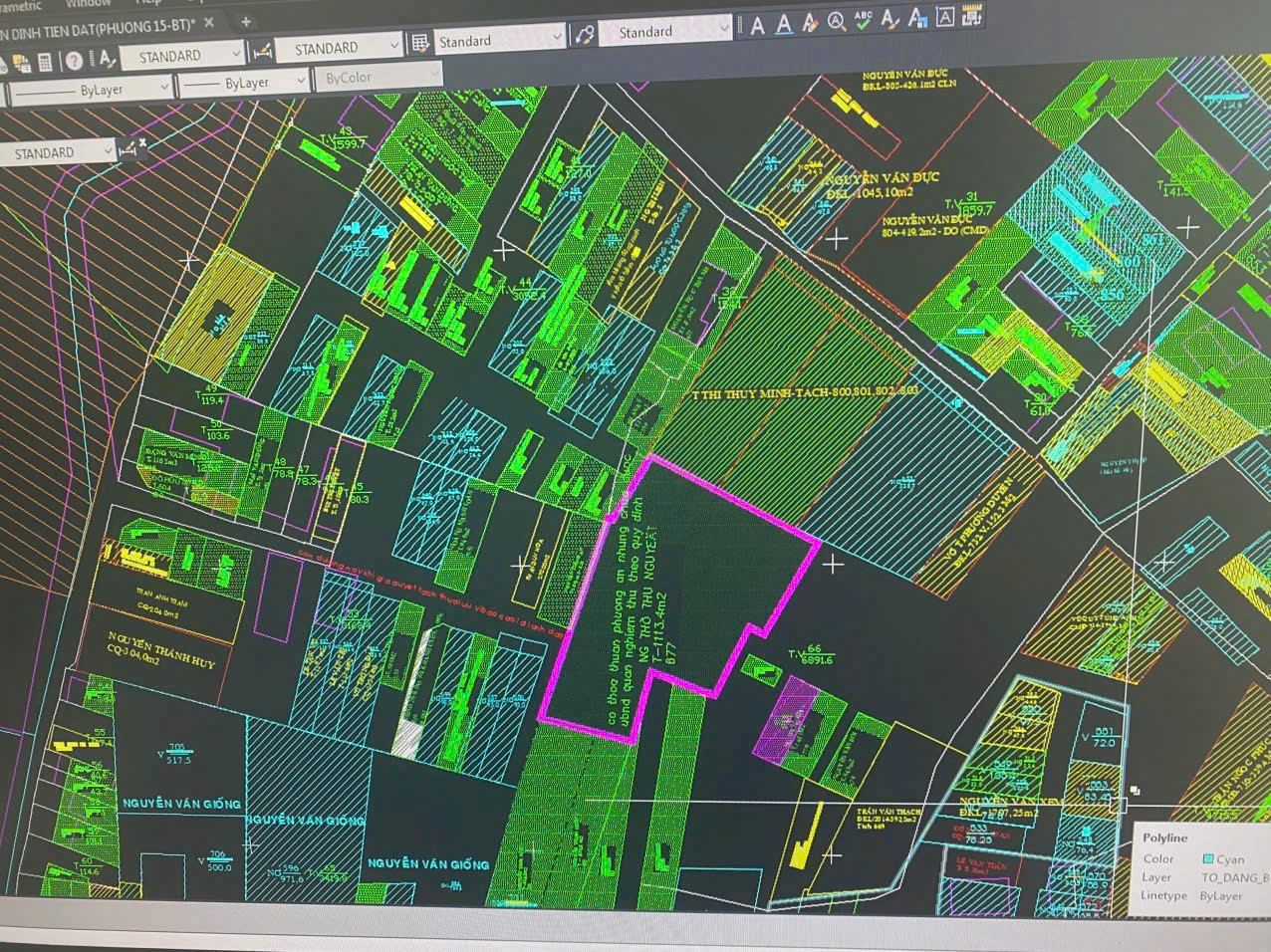Screen dimensions: 1271x952
Task: Close the floating STANDARD toolbar
Action: coord(142,142)
